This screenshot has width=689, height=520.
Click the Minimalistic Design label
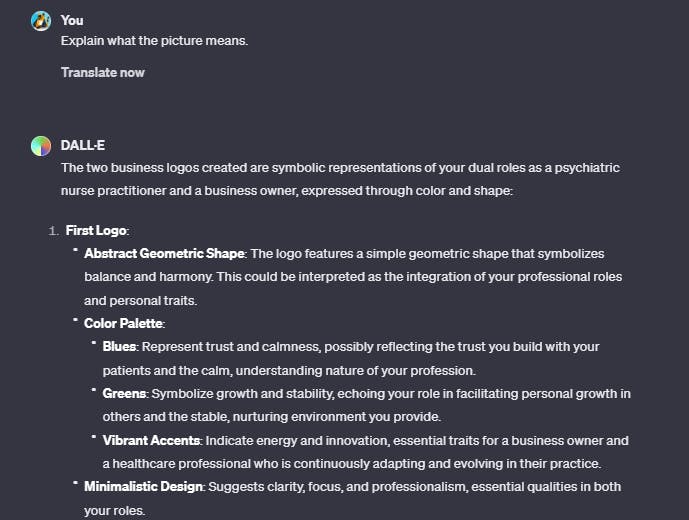(144, 486)
